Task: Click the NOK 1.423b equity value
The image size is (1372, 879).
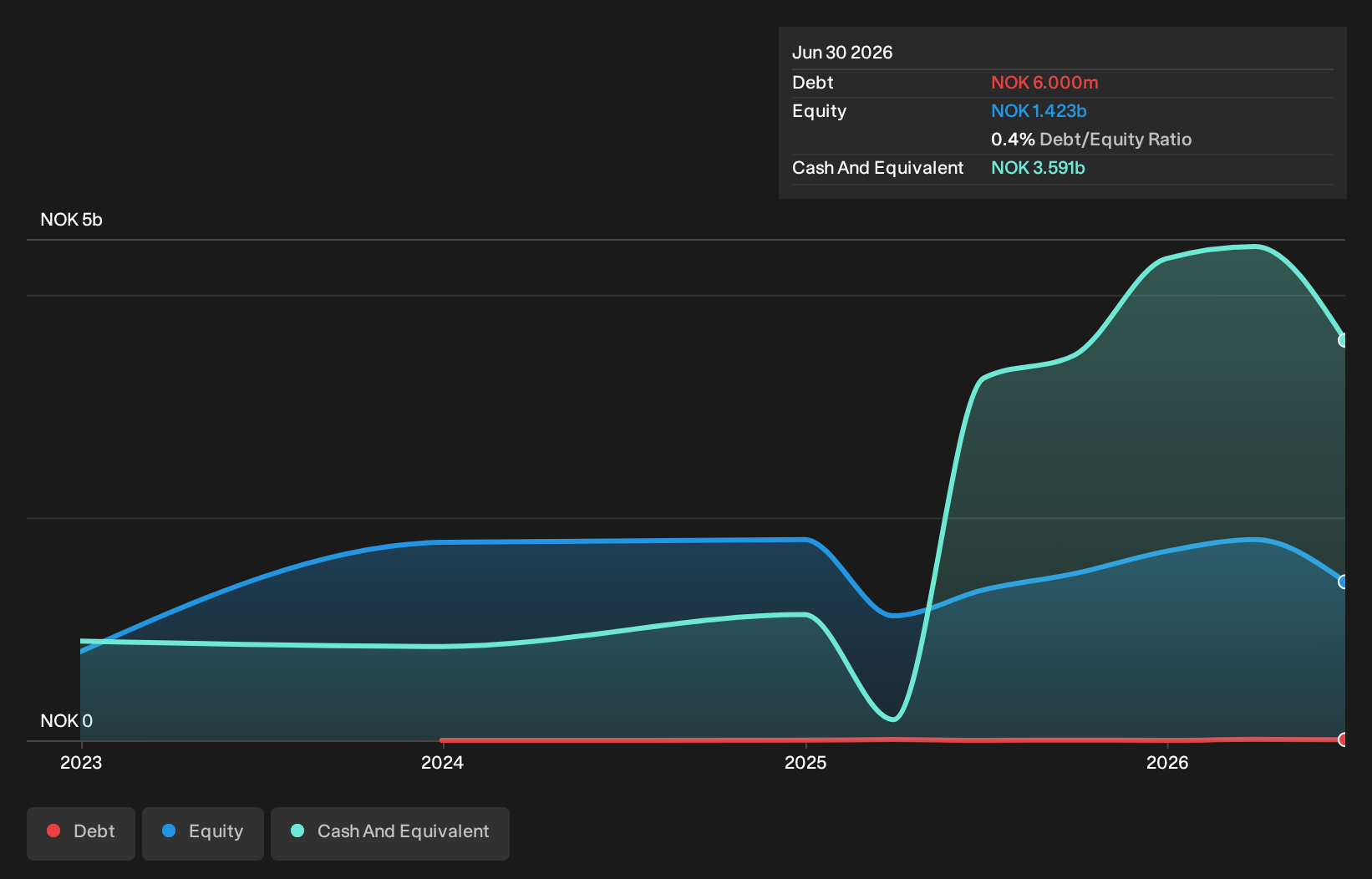Action: (x=1039, y=111)
